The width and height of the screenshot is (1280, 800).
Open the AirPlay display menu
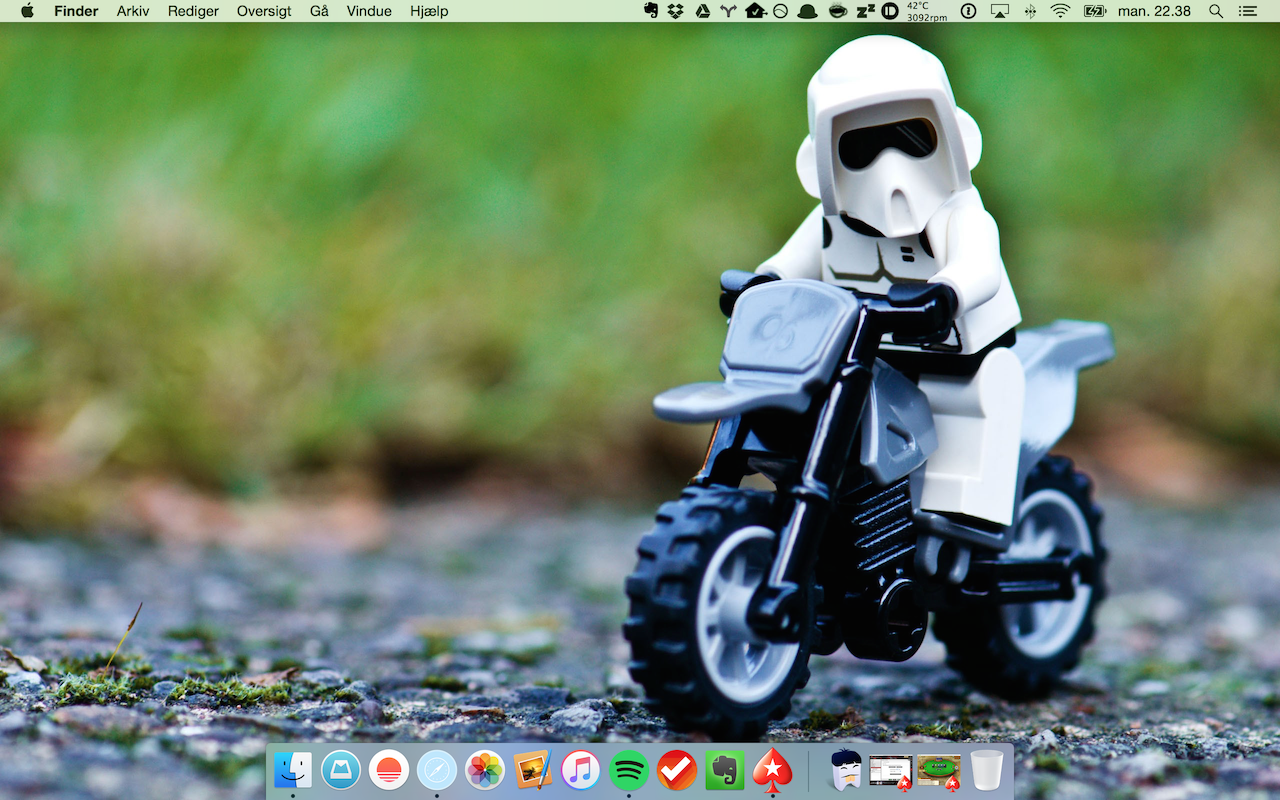(x=999, y=11)
